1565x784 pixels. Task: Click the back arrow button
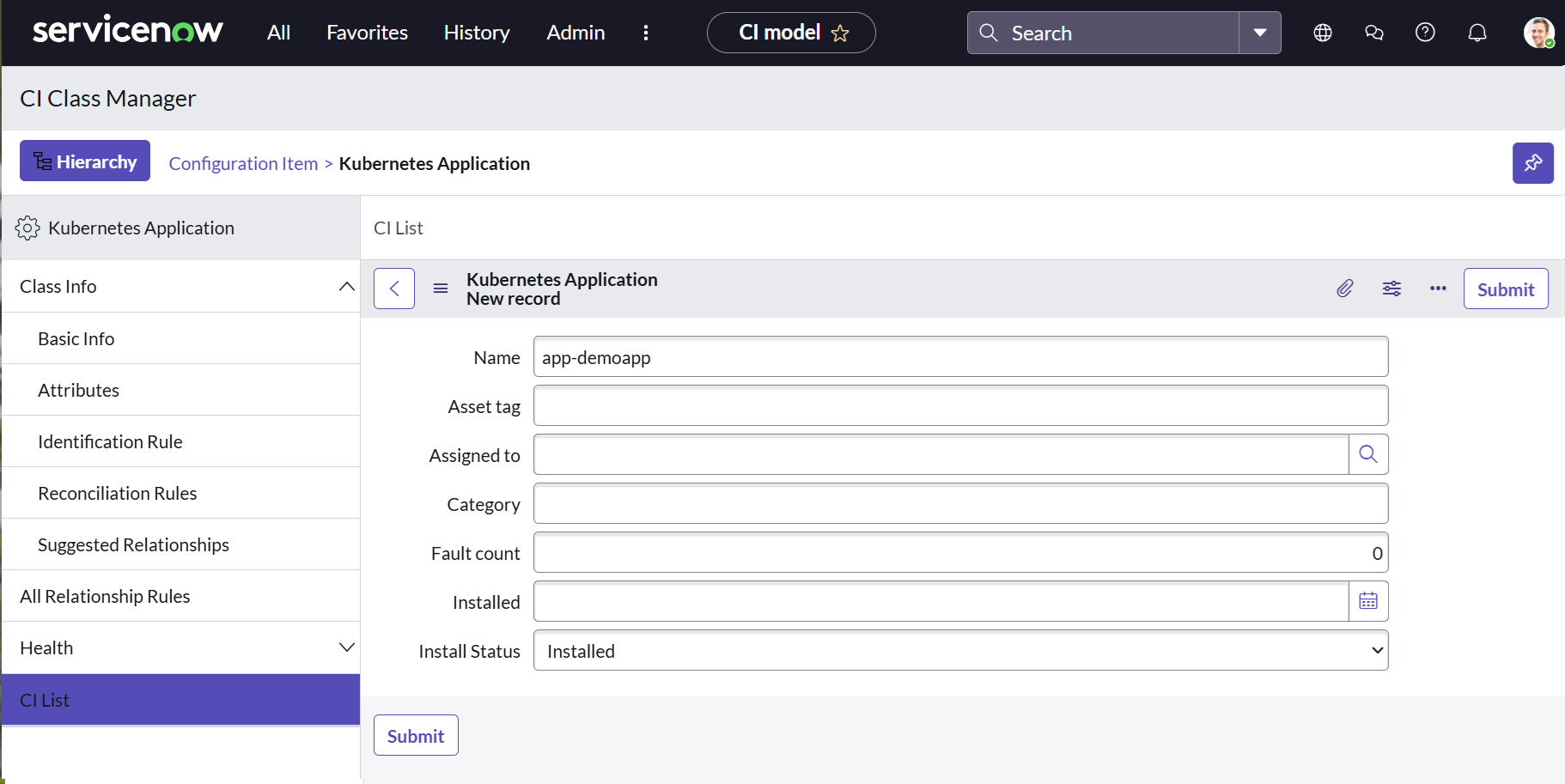[394, 289]
